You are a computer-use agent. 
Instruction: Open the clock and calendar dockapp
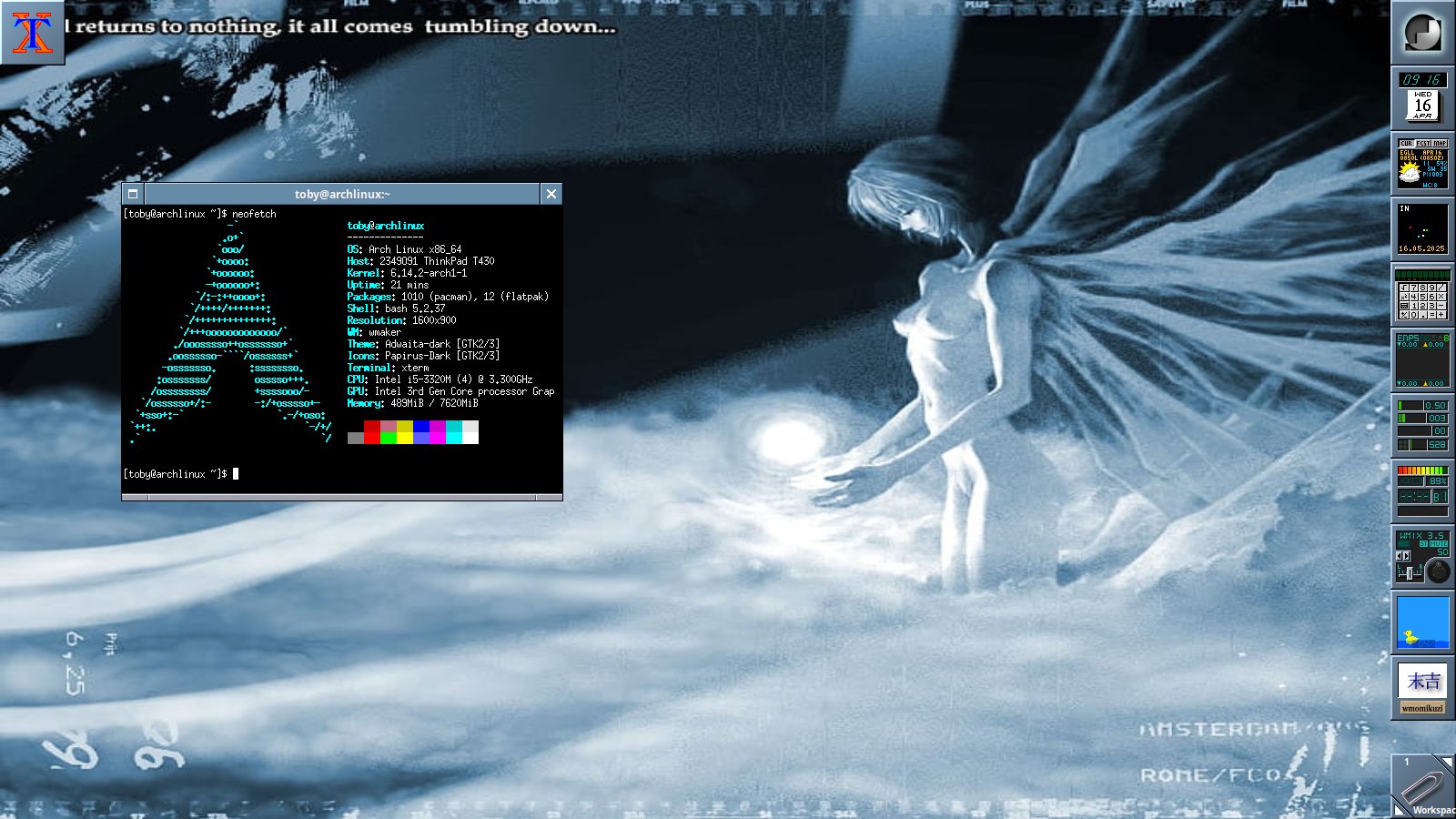point(1422,97)
